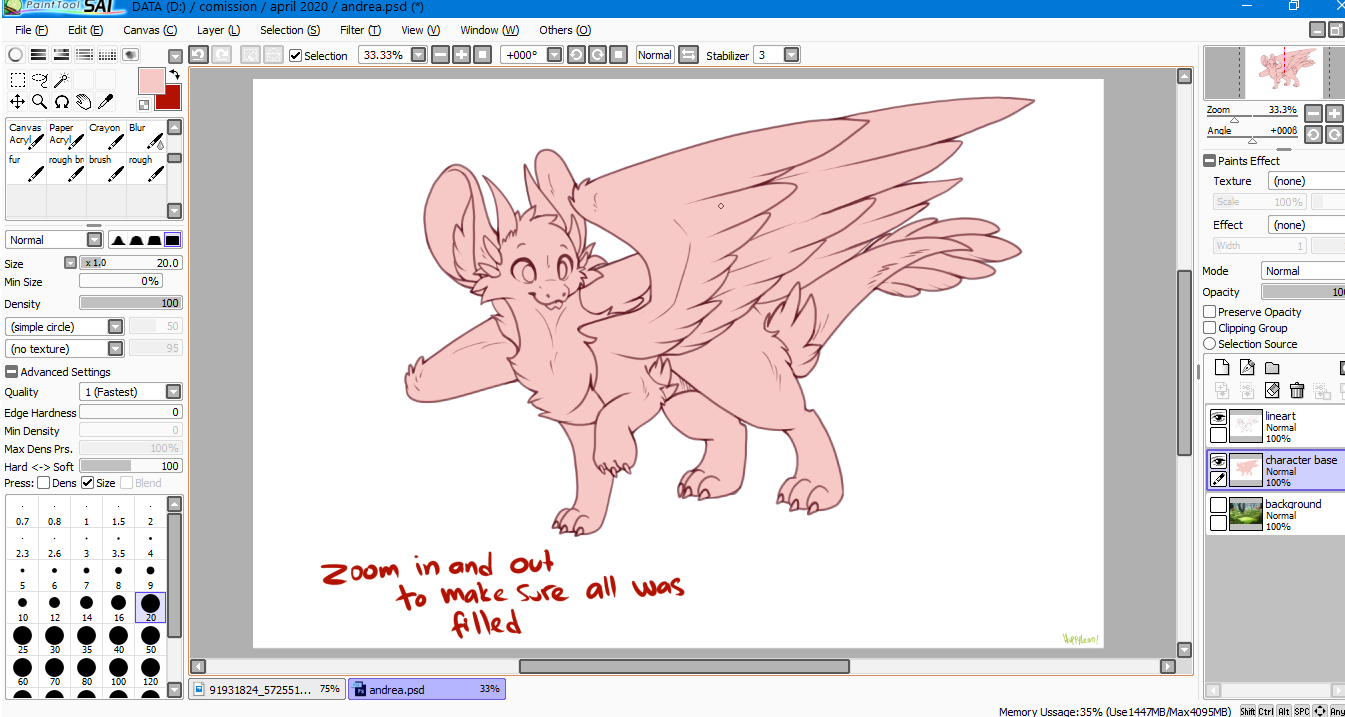The image size is (1345, 717).
Task: Select the Lasso tool
Action: pyautogui.click(x=39, y=80)
